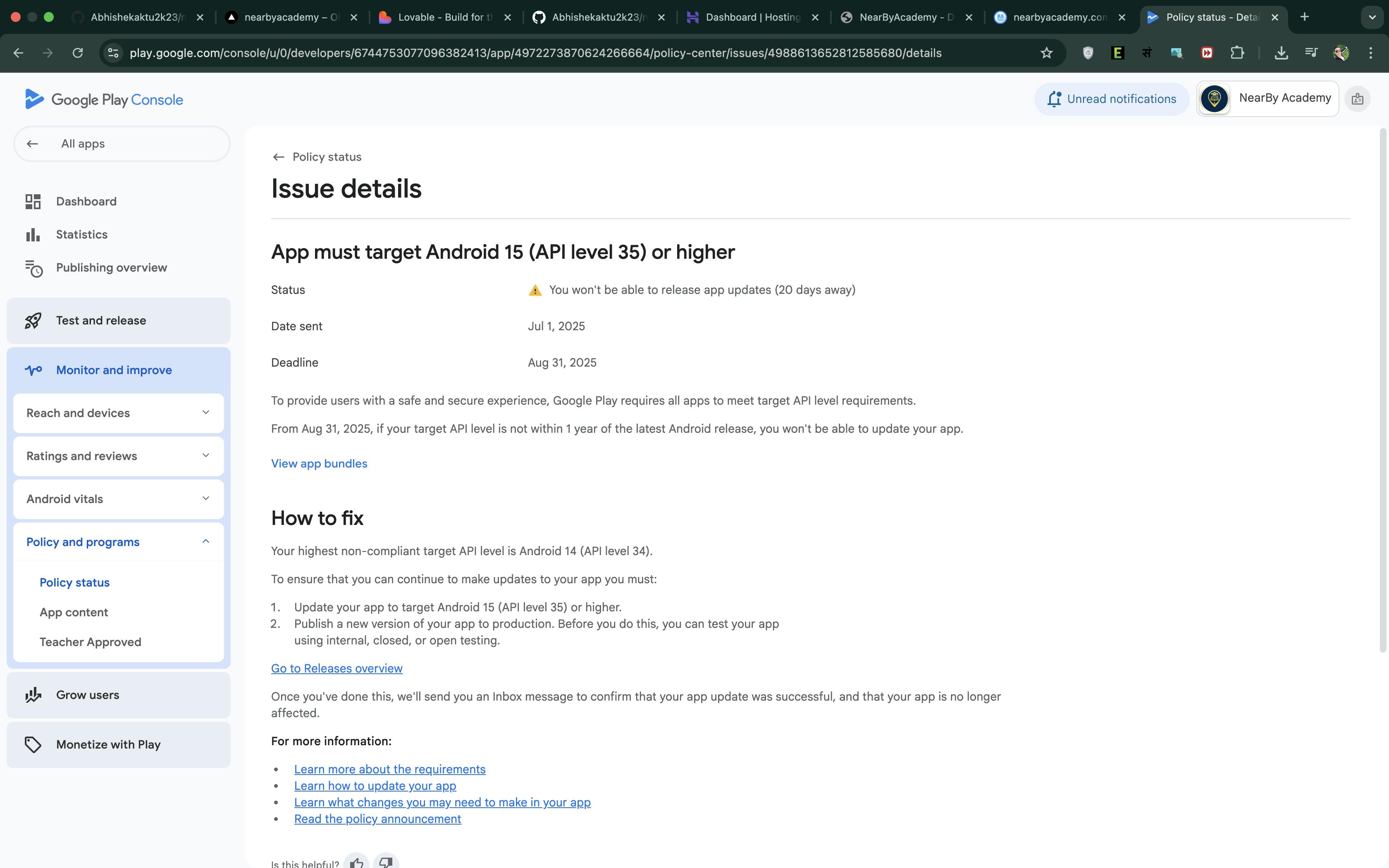Open the tab search dropdown arrow

click(1372, 17)
